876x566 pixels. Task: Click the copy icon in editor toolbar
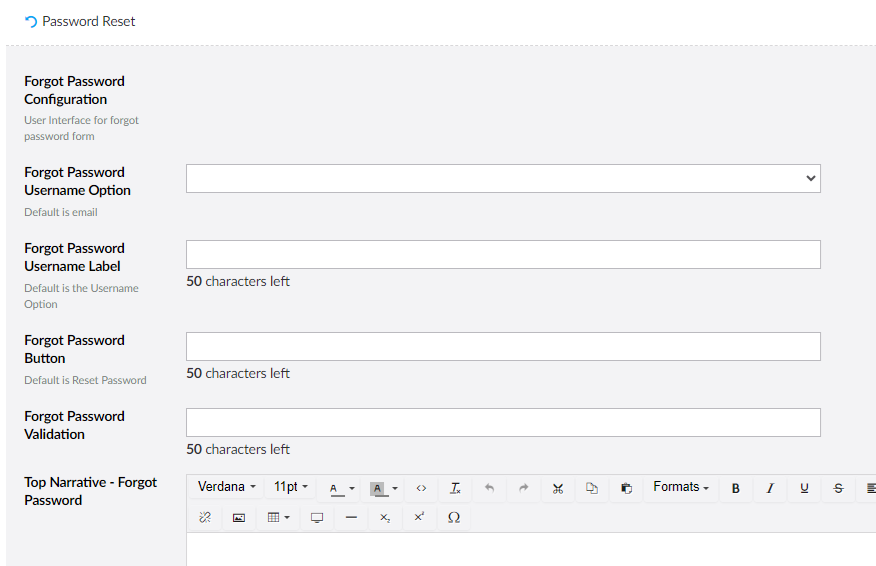click(592, 488)
